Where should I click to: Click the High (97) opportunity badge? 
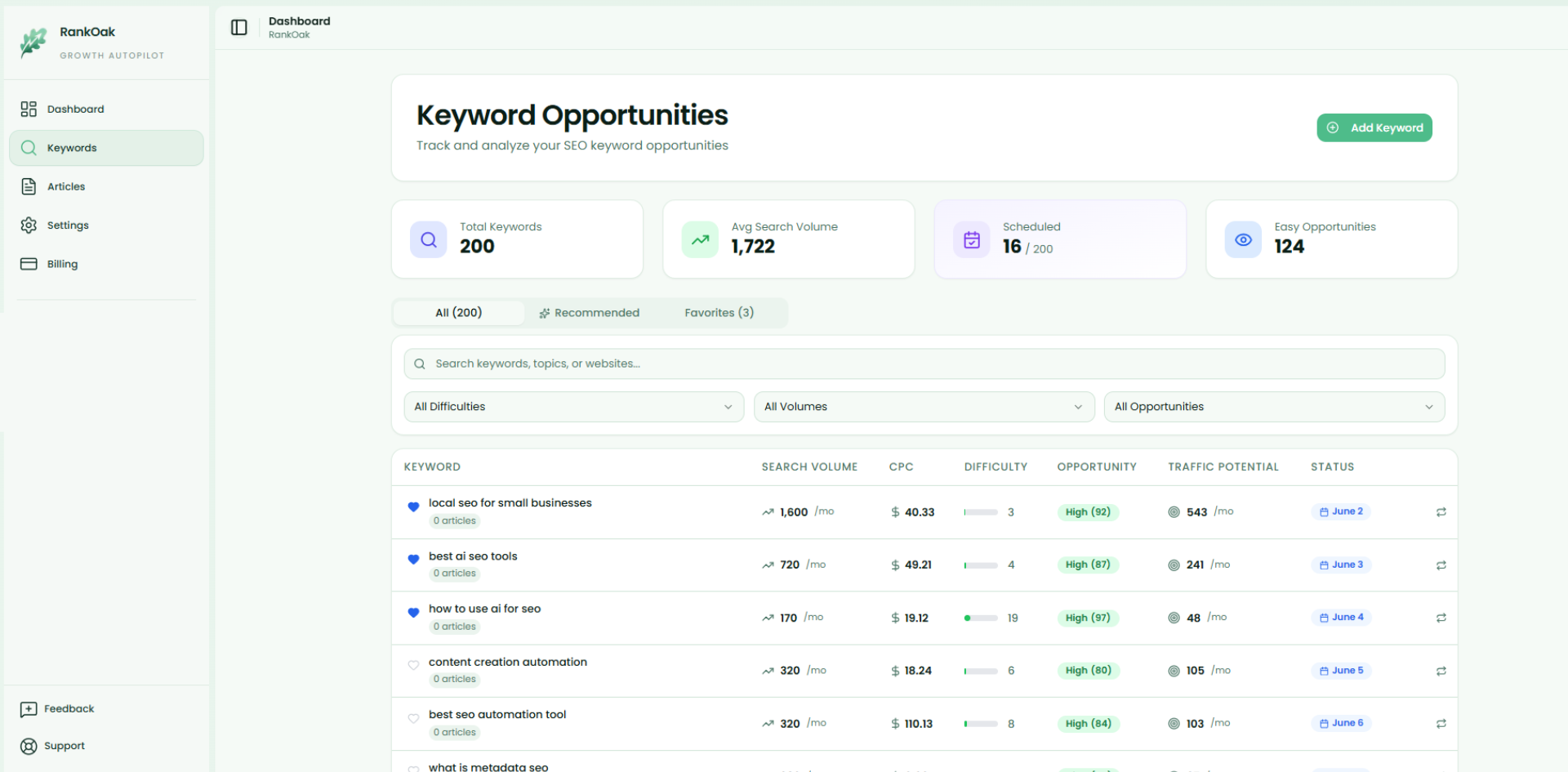[x=1088, y=618]
